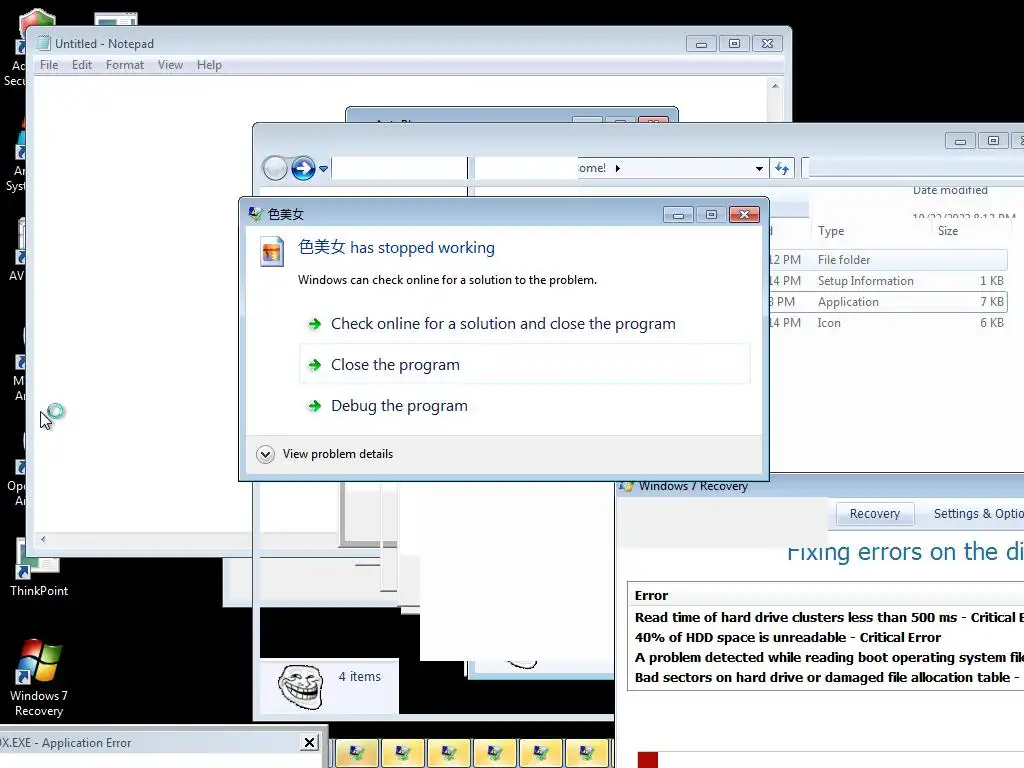The width and height of the screenshot is (1024, 768).
Task: Click the breadcrumb arrow in the Explorer address bar
Action: tap(618, 168)
